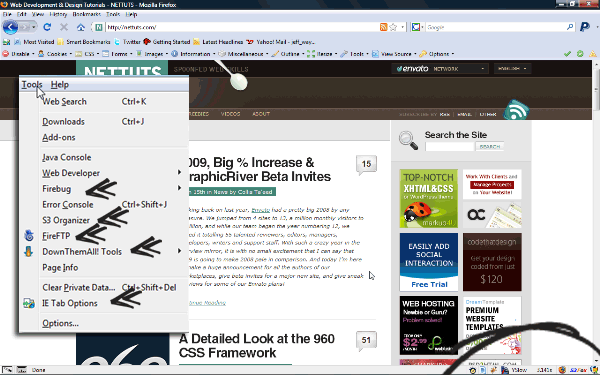Click the Stop loading X icon
Image resolution: width=600 pixels, height=375 pixels.
(64, 27)
